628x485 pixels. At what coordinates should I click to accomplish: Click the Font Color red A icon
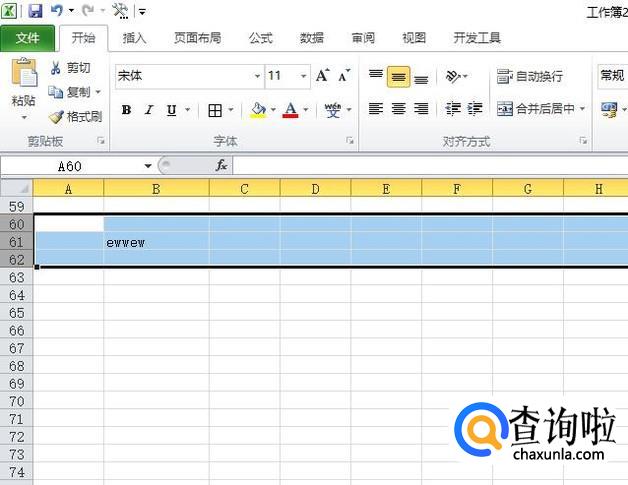(290, 110)
